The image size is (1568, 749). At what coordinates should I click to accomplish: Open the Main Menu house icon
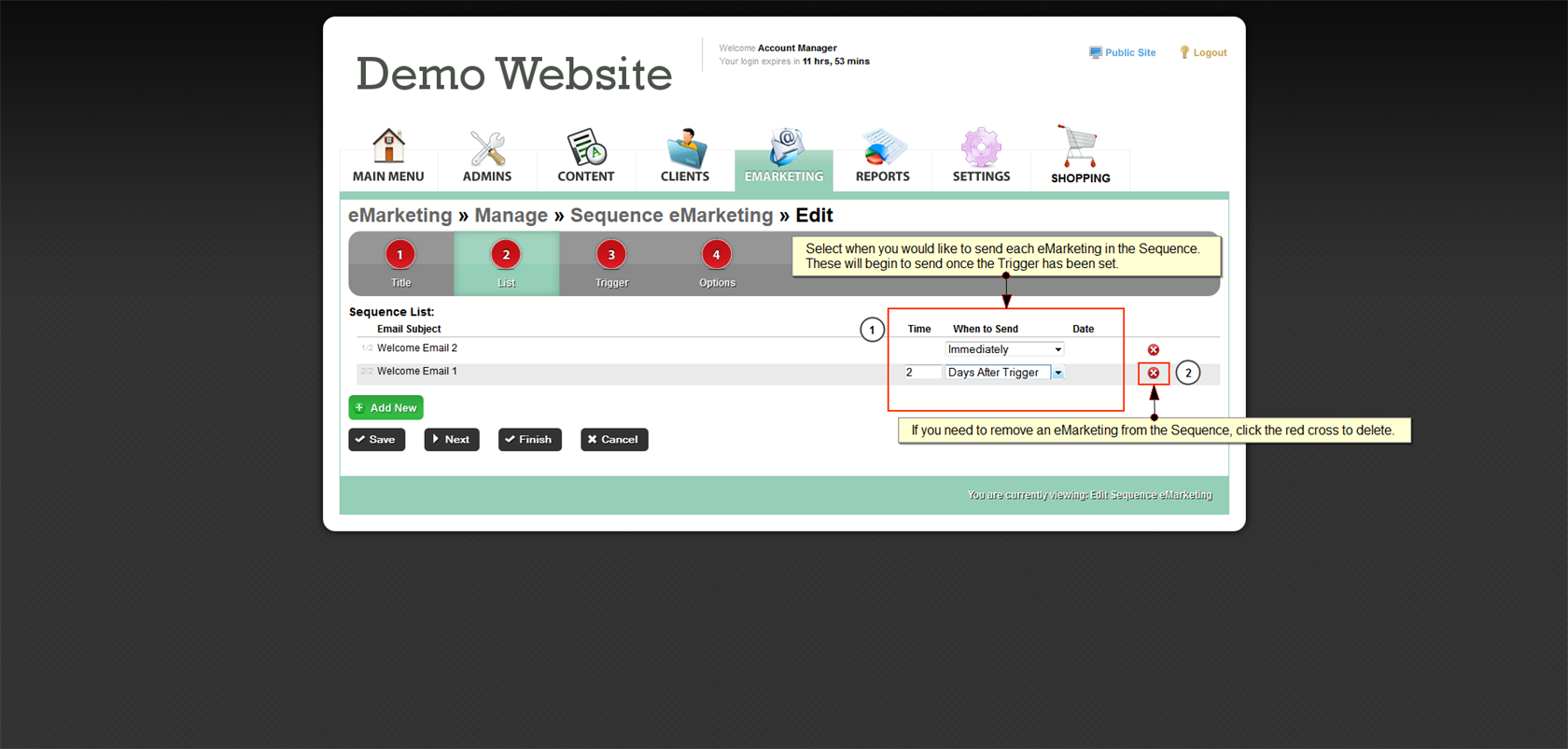pos(388,147)
